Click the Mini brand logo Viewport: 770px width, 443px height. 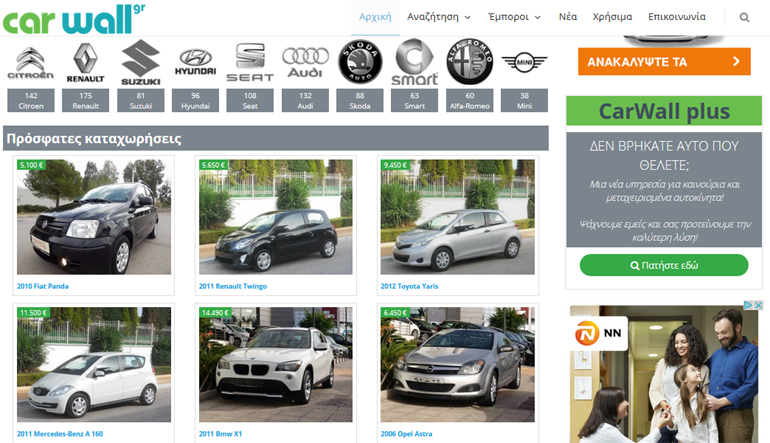click(524, 63)
